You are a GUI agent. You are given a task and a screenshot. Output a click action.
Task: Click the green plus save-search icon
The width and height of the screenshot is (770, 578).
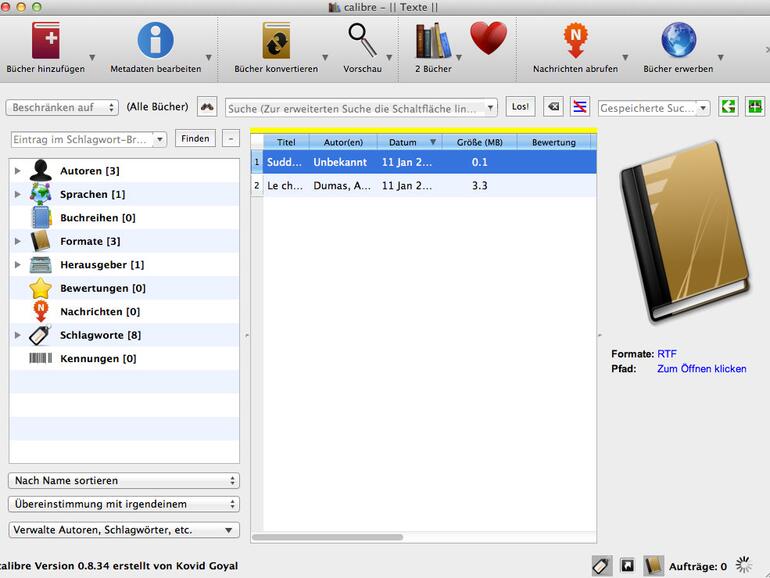pos(755,107)
